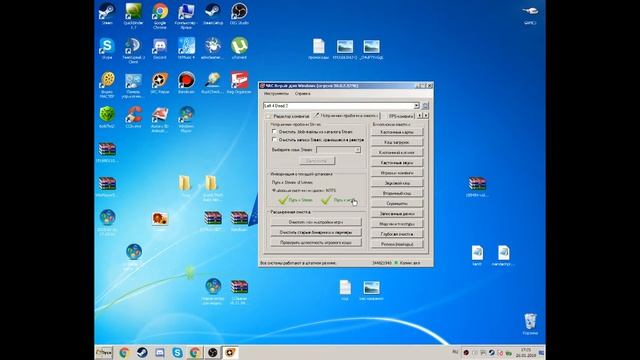Click SRC Repair taskbar button
Screen dimensions: 640x360
[x=230, y=352]
